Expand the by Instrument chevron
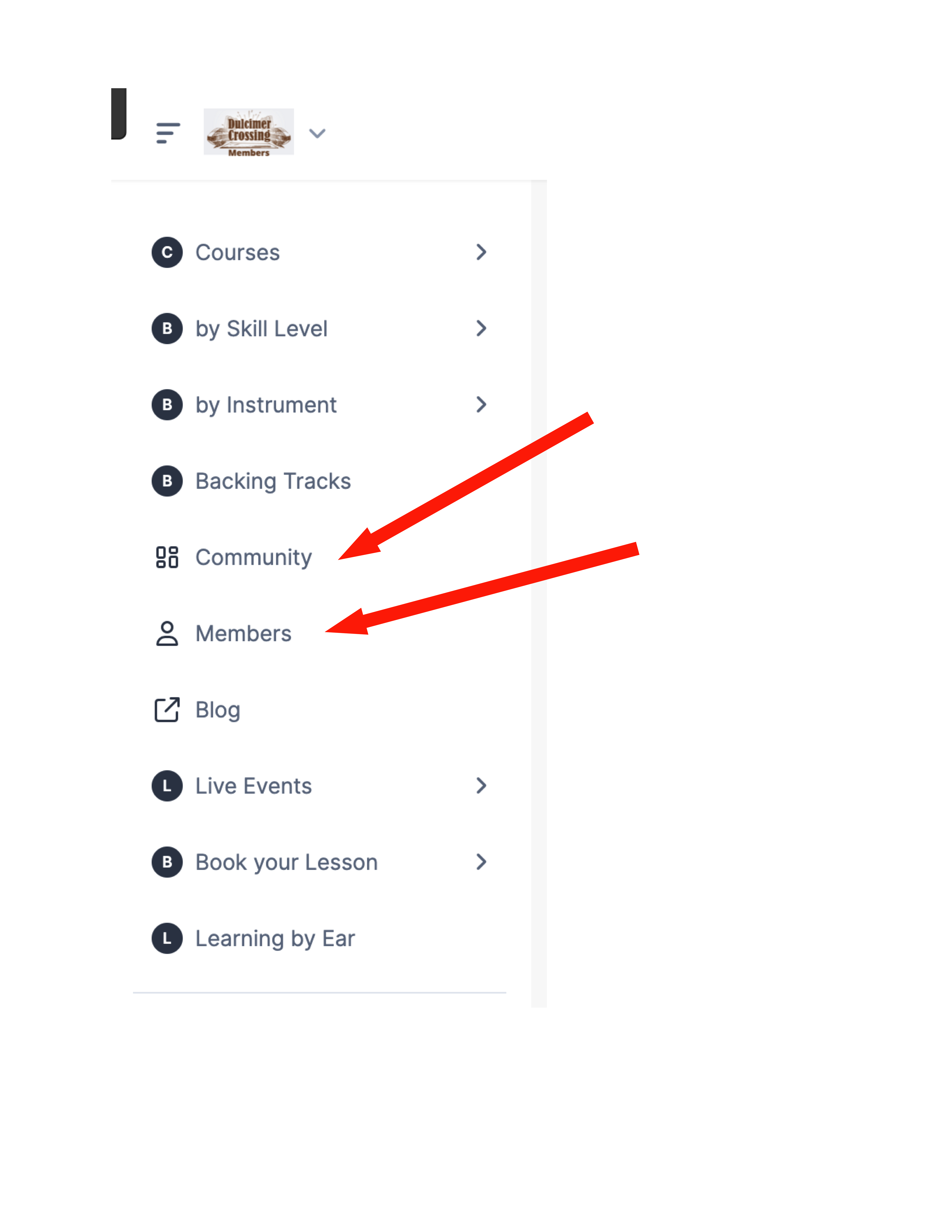This screenshot has width=952, height=1232. [x=481, y=405]
